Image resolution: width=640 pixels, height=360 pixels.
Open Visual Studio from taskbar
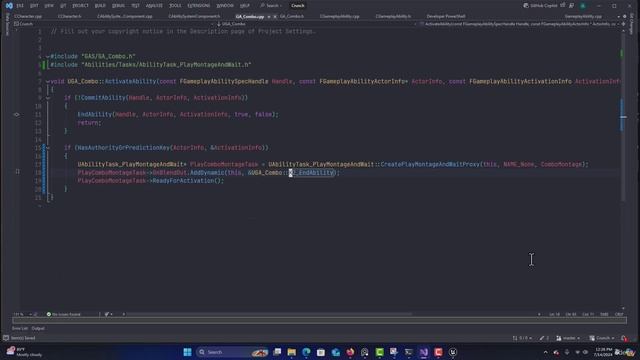424,352
